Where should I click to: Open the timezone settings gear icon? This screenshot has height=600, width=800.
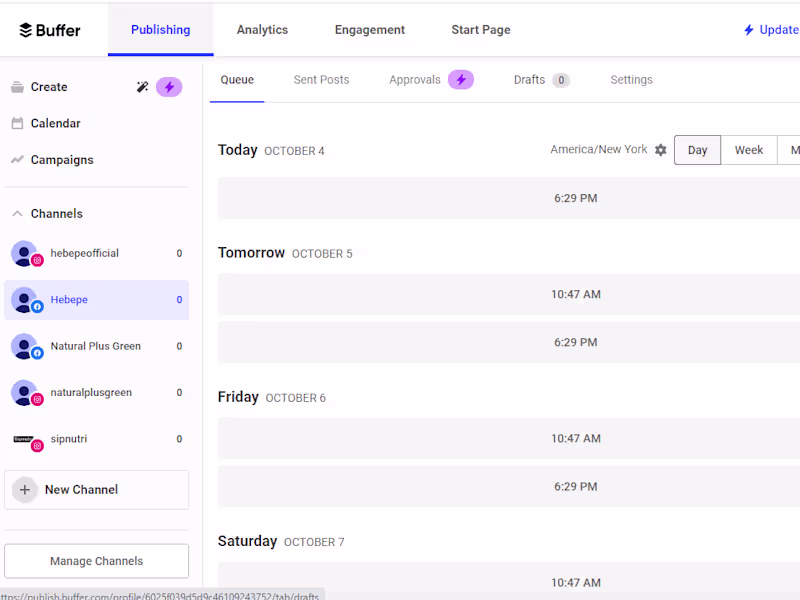click(661, 150)
